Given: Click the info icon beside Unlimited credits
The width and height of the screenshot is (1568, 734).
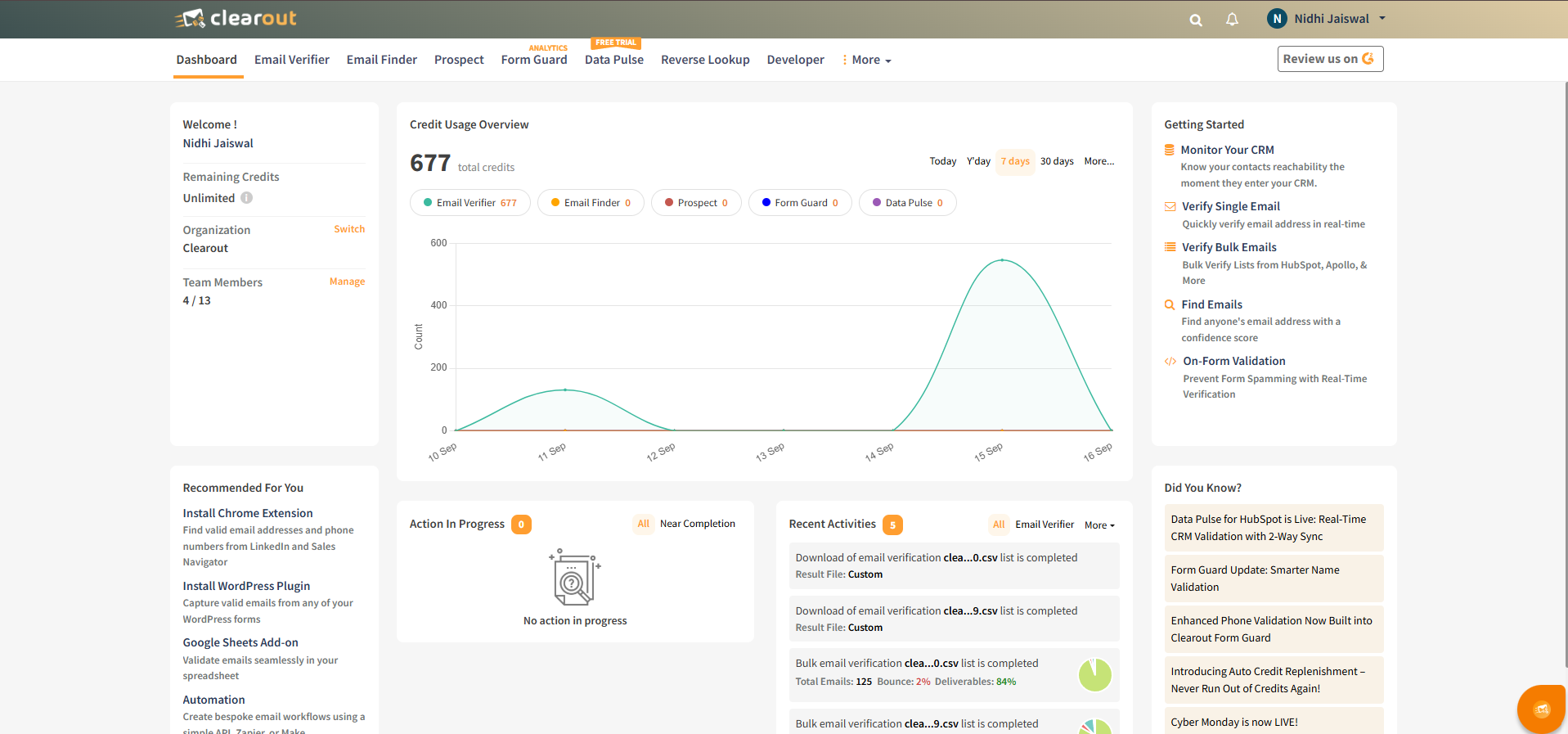Looking at the screenshot, I should point(246,198).
